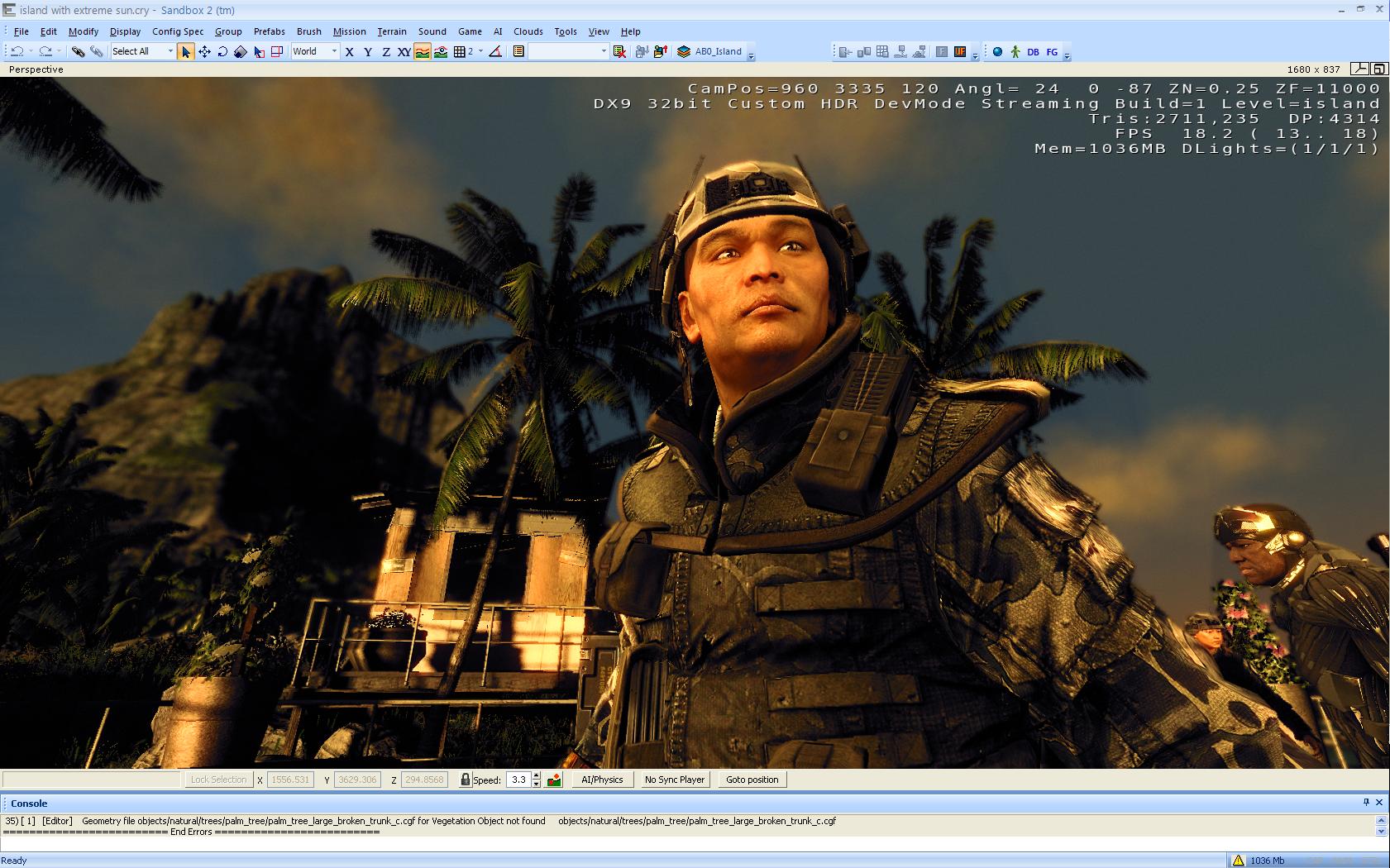Click the AB0_Island layer label
1390x868 pixels.
(x=718, y=51)
